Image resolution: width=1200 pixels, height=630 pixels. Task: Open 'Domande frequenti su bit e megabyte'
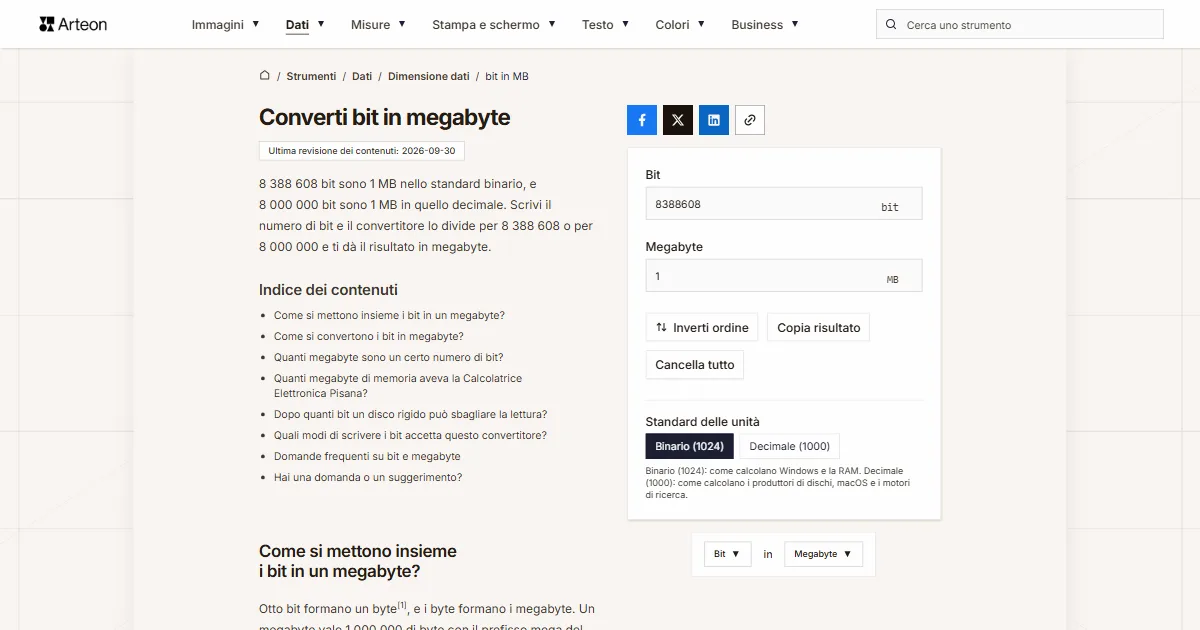367,456
